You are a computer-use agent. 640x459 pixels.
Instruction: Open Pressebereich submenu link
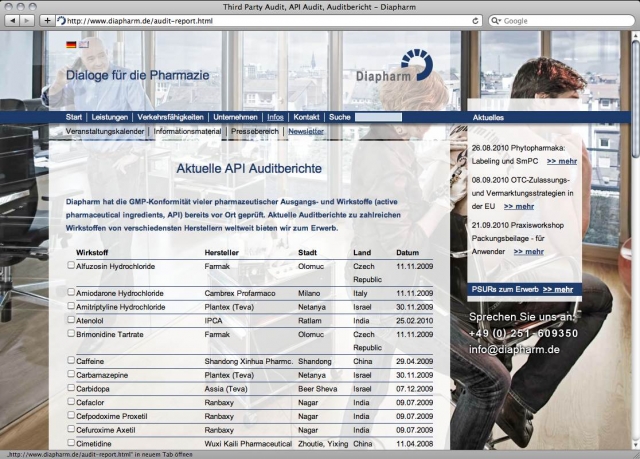point(255,131)
